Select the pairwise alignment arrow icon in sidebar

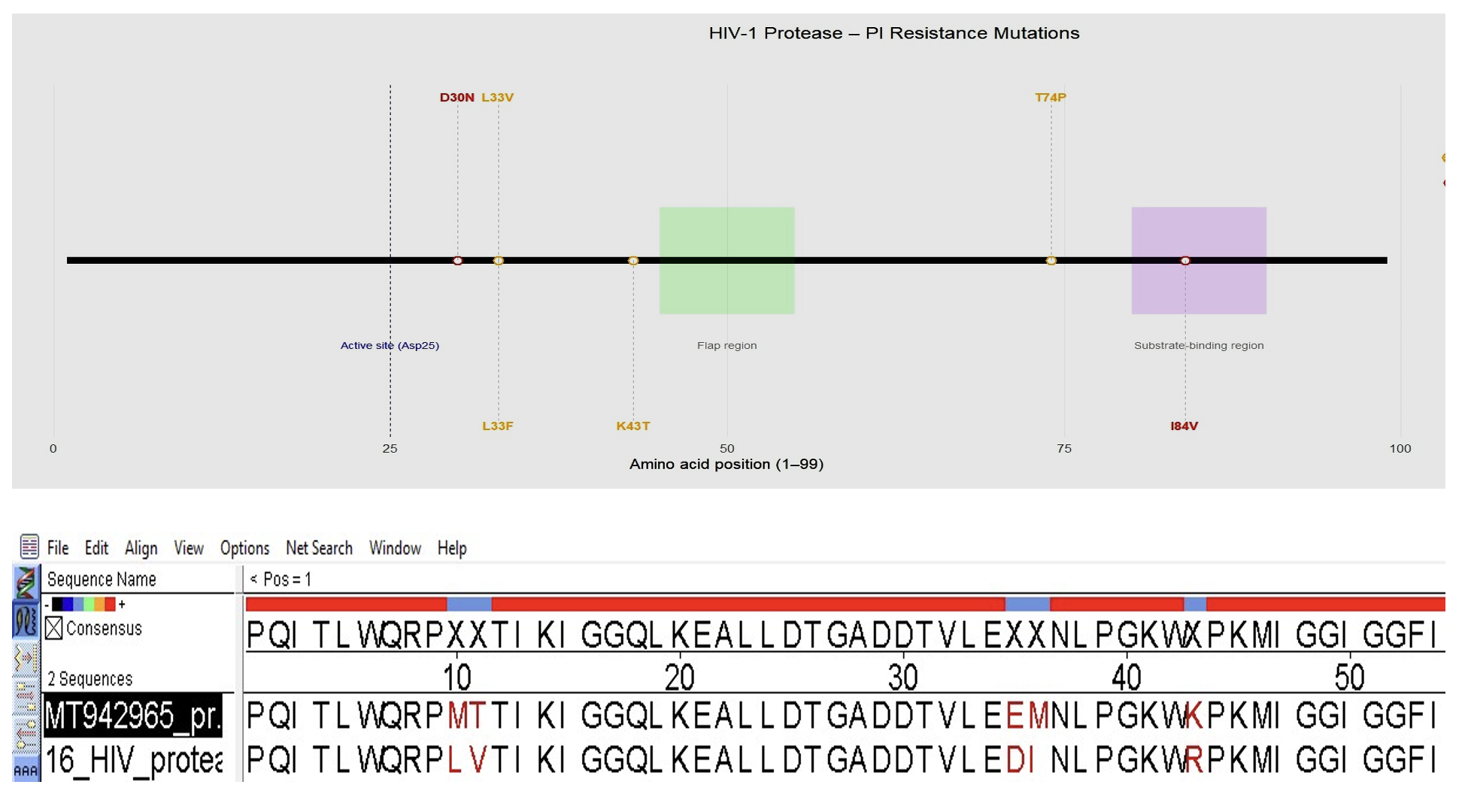pos(26,656)
